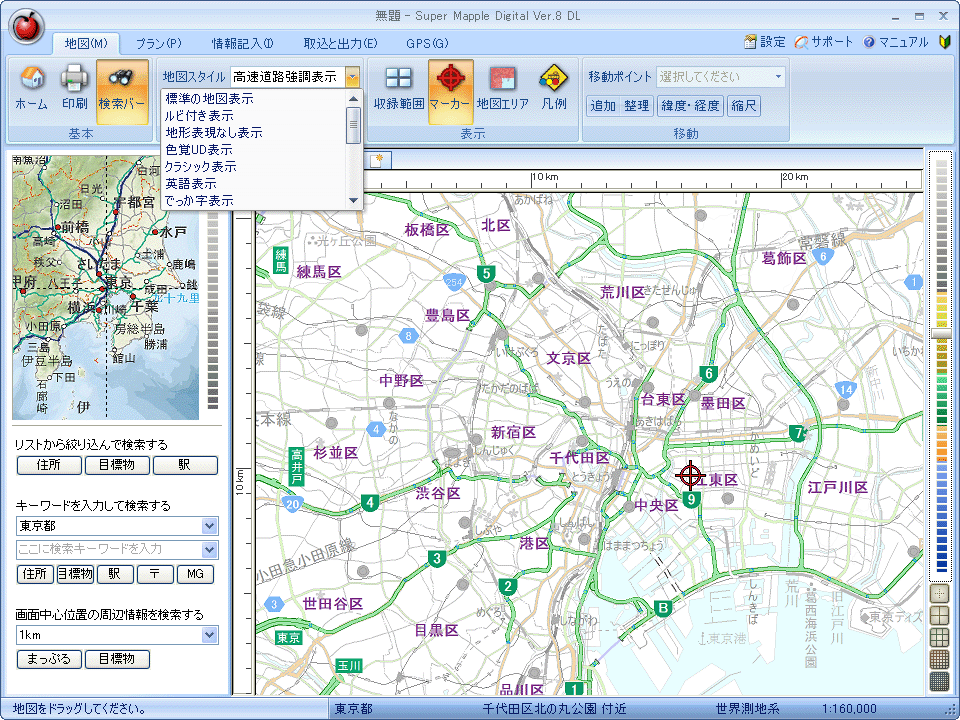
Task: Select the 2x2 grid scale icon
Action: (939, 615)
